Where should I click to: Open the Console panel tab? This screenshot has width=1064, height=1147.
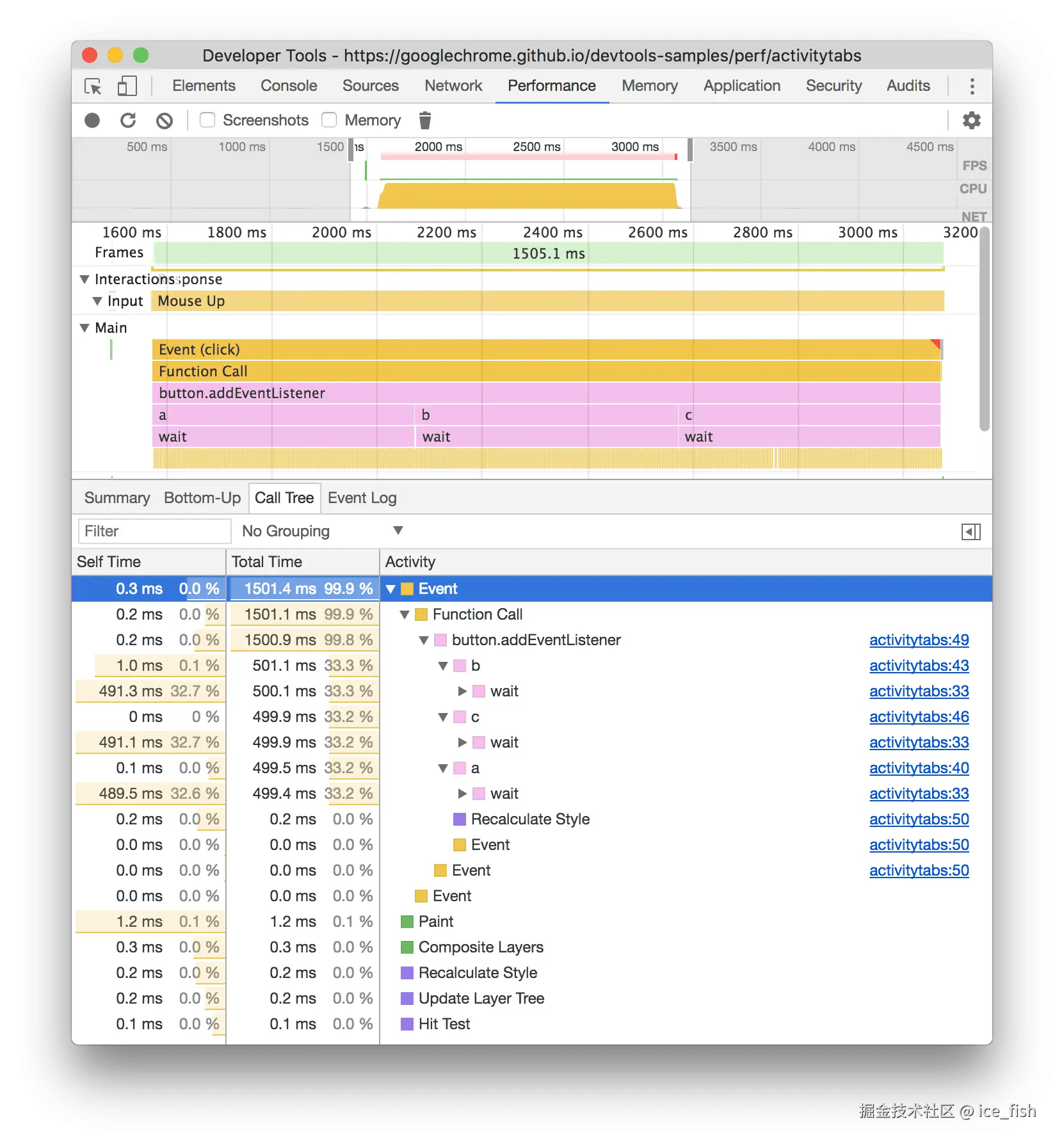tap(289, 86)
